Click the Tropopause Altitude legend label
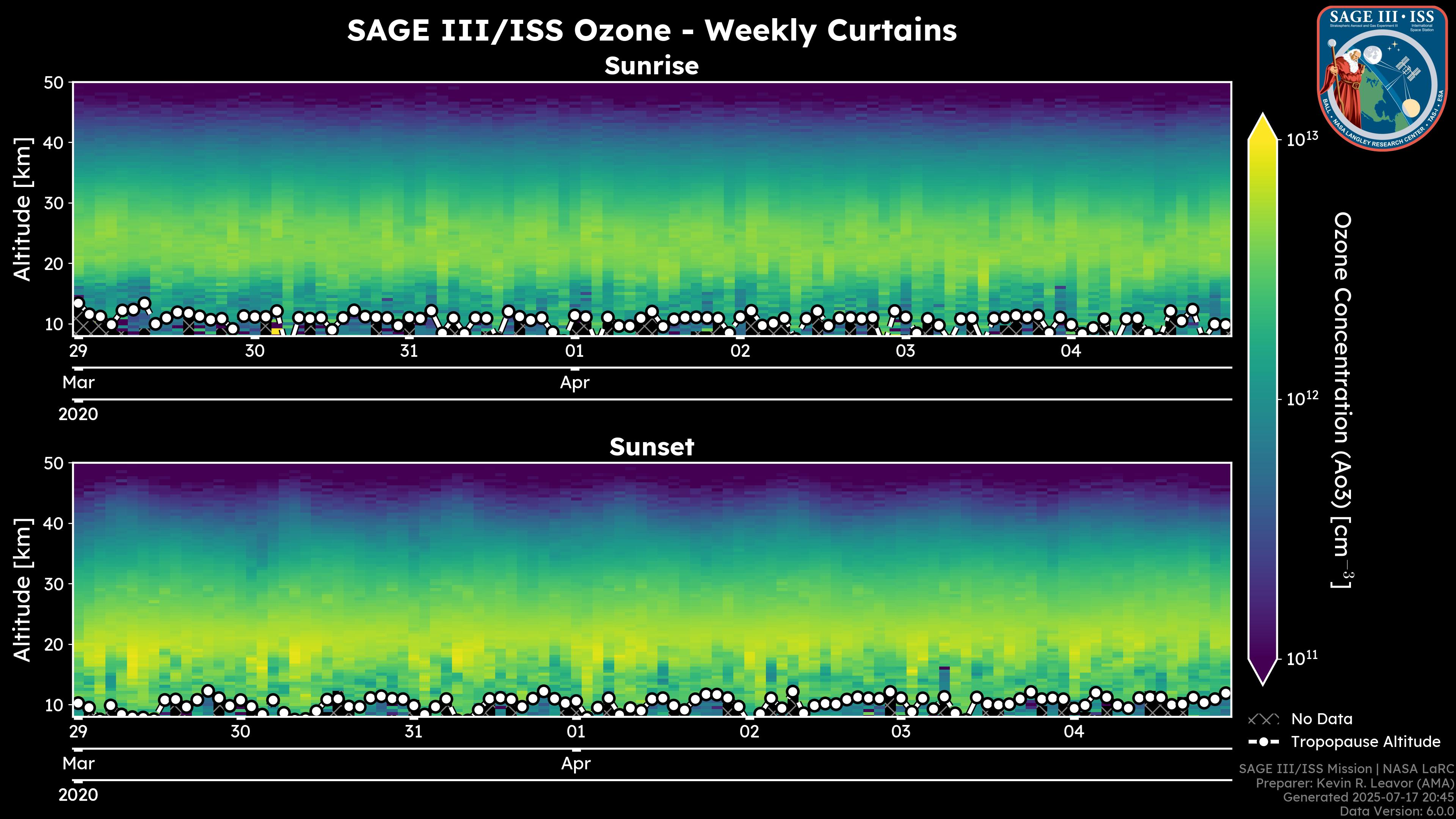Image resolution: width=1456 pixels, height=819 pixels. click(x=1365, y=742)
